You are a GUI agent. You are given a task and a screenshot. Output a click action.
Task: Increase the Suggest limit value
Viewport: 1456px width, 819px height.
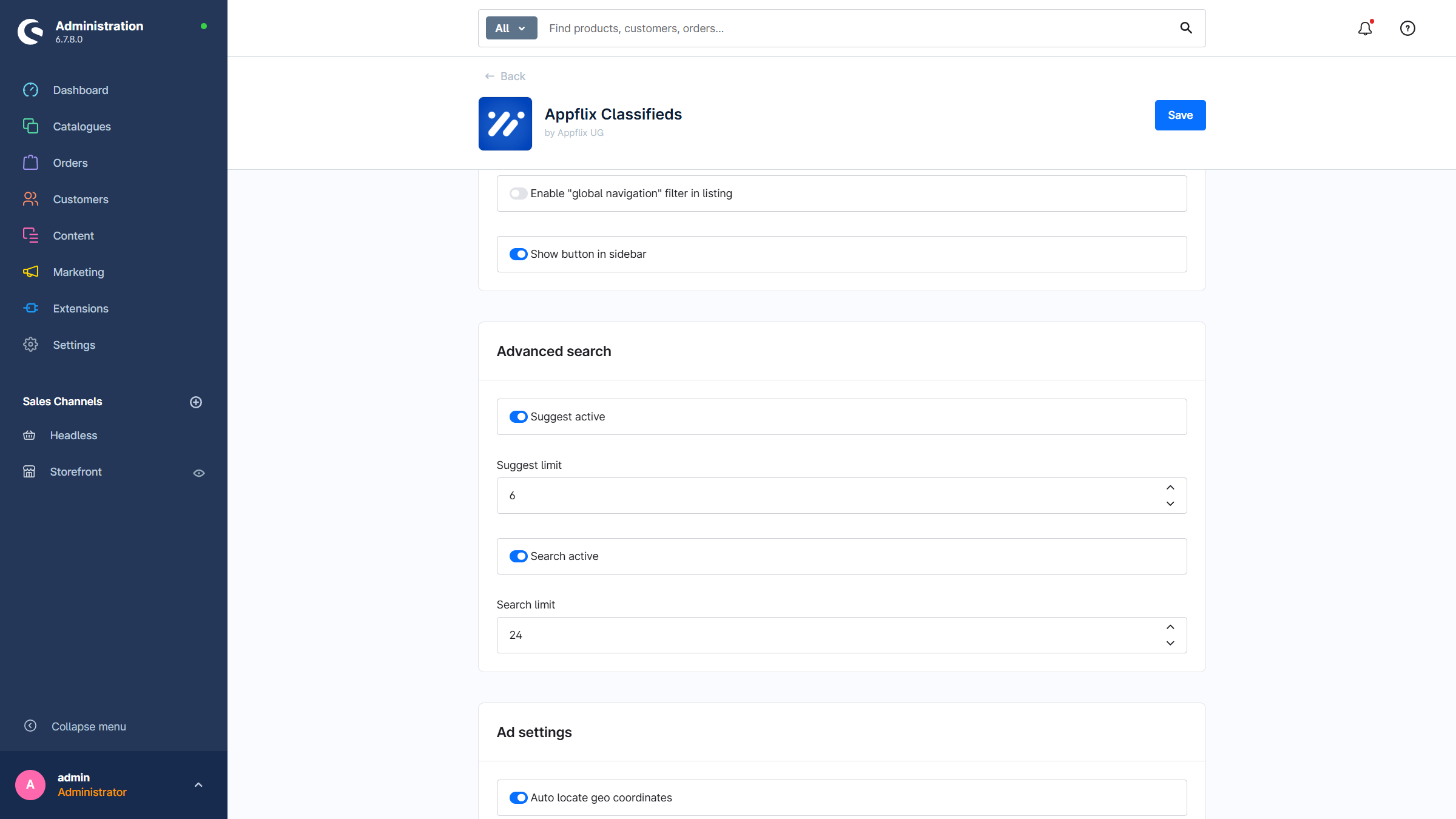(1170, 488)
